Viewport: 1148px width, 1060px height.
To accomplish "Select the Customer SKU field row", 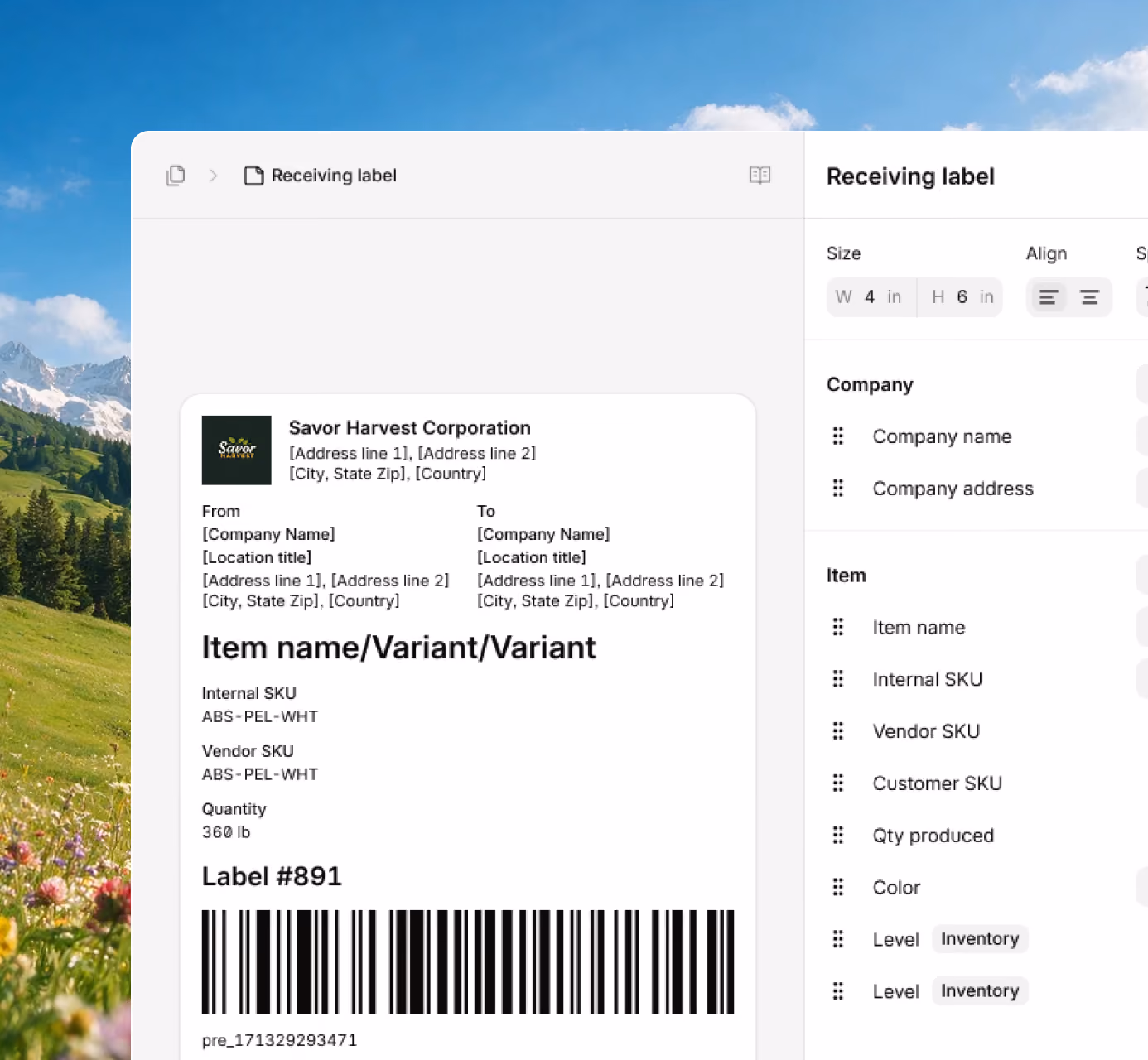I will coord(987,783).
